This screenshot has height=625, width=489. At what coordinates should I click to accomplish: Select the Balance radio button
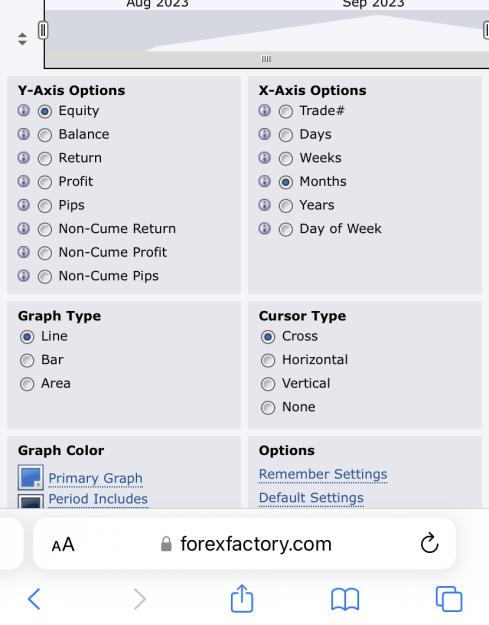45,135
